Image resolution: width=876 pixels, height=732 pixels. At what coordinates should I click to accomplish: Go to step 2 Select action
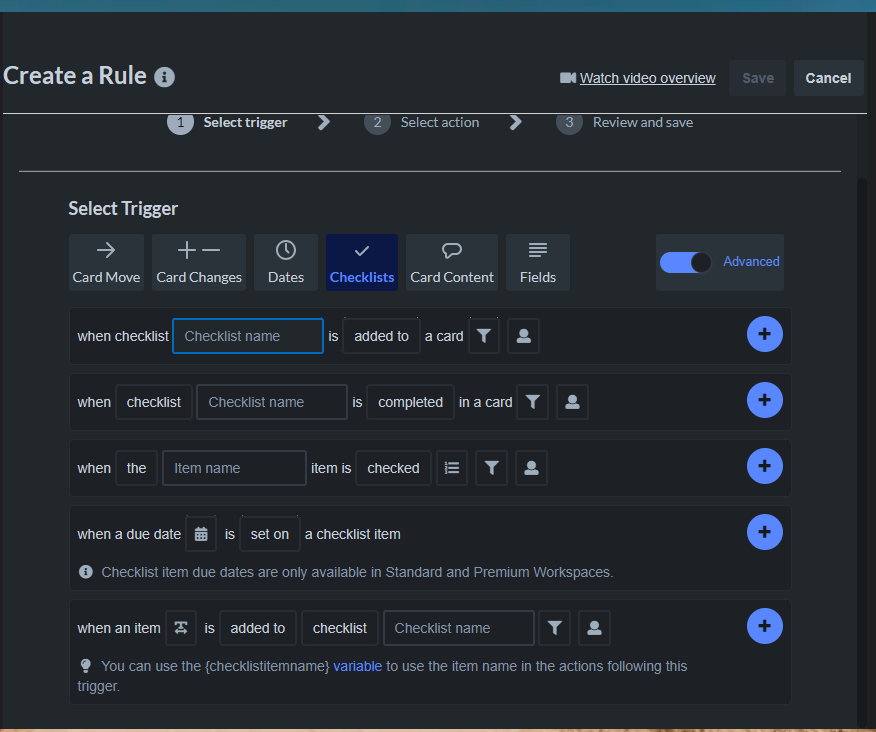(x=422, y=123)
